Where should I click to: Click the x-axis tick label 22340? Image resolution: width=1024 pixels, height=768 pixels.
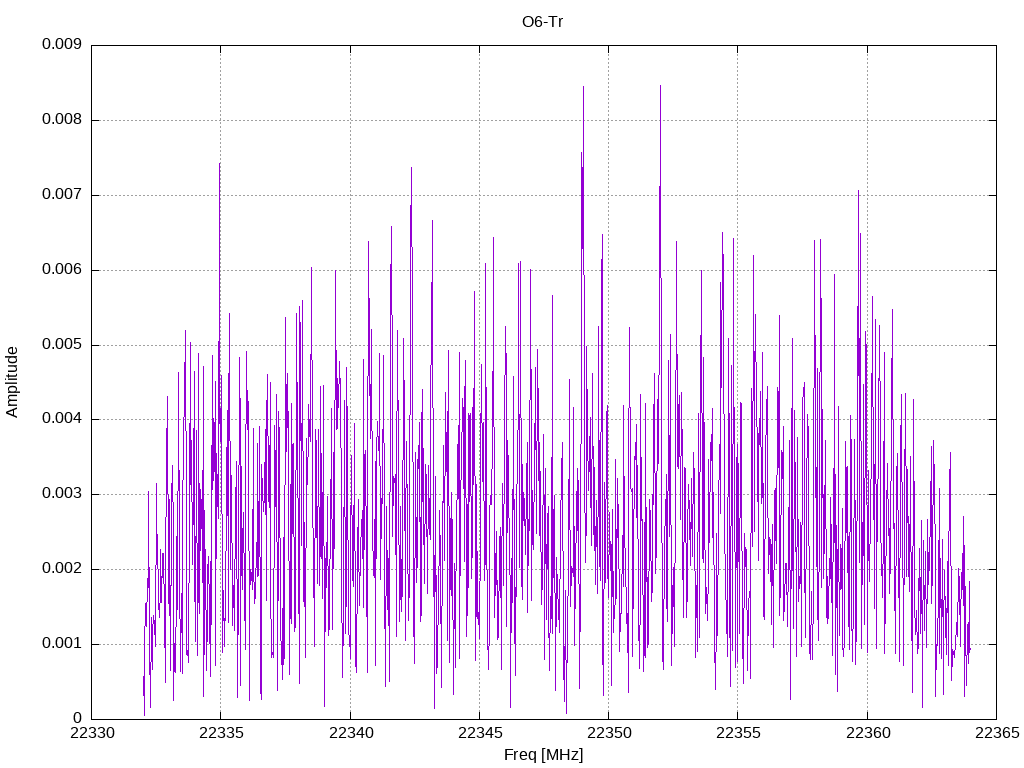pos(351,733)
